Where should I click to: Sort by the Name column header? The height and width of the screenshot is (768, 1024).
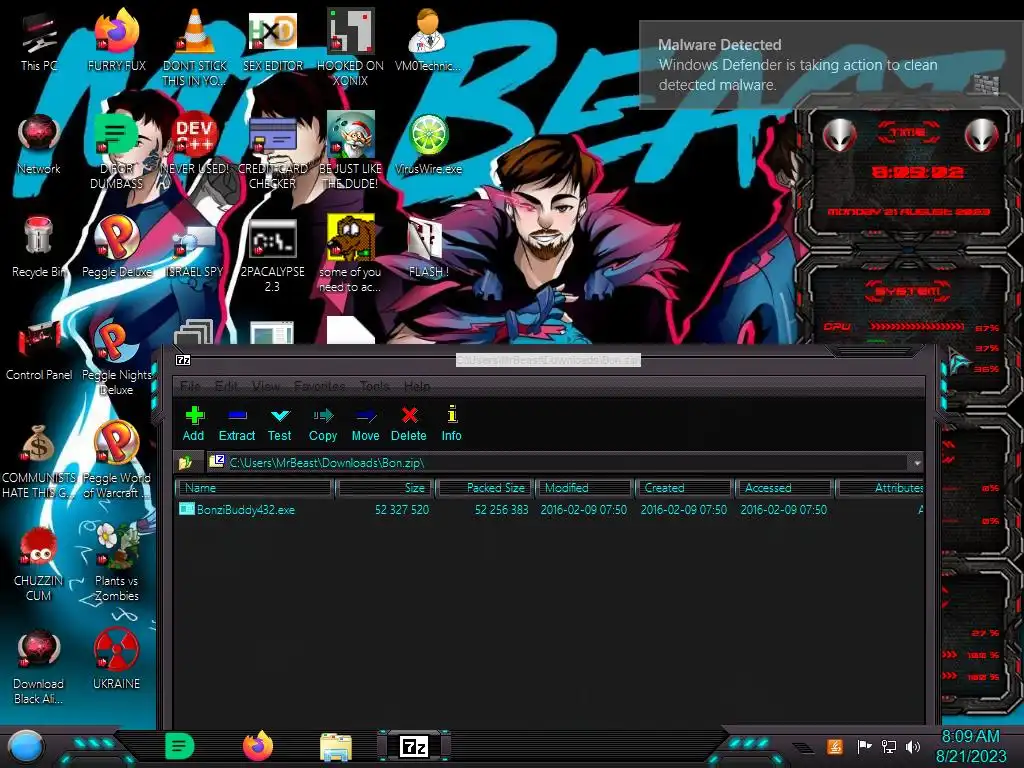click(x=255, y=488)
